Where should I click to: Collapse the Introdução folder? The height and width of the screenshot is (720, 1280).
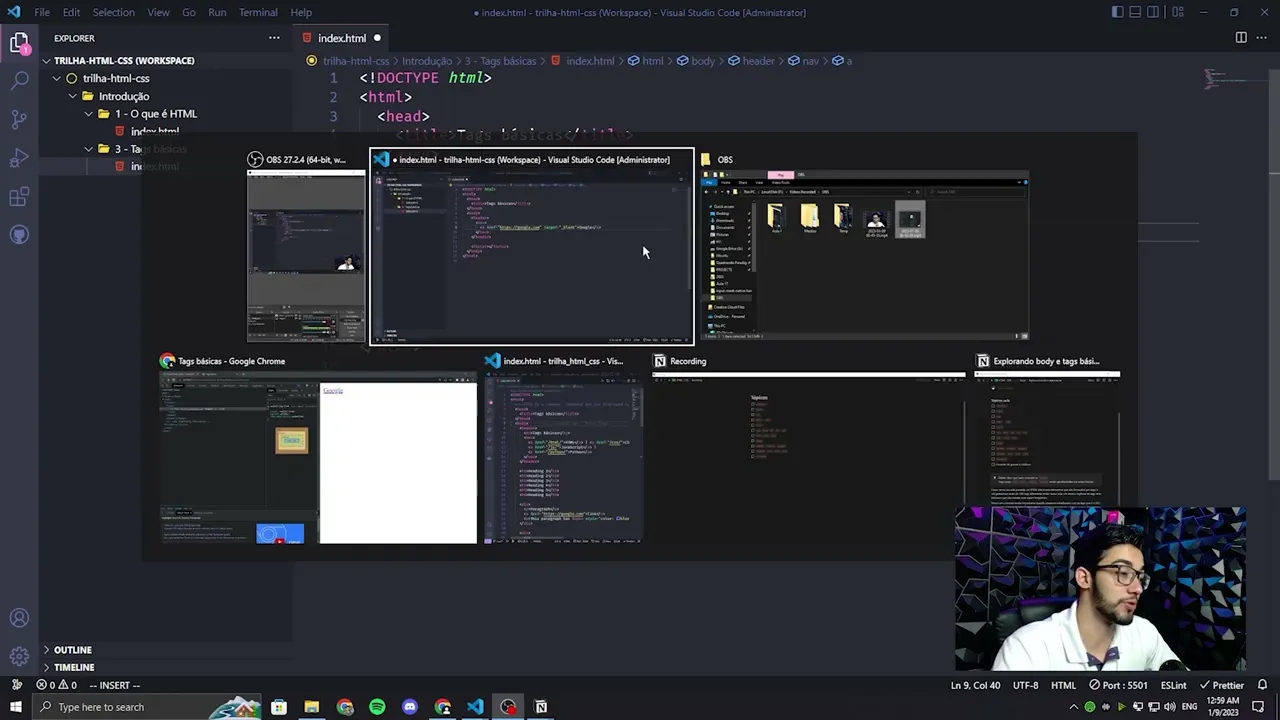pos(124,96)
